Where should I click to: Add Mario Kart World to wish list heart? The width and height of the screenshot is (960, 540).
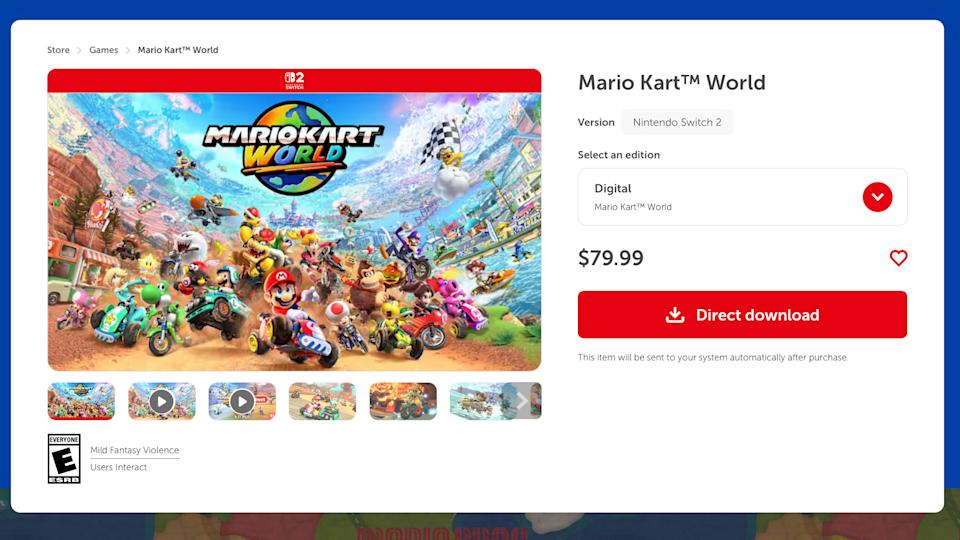(898, 258)
